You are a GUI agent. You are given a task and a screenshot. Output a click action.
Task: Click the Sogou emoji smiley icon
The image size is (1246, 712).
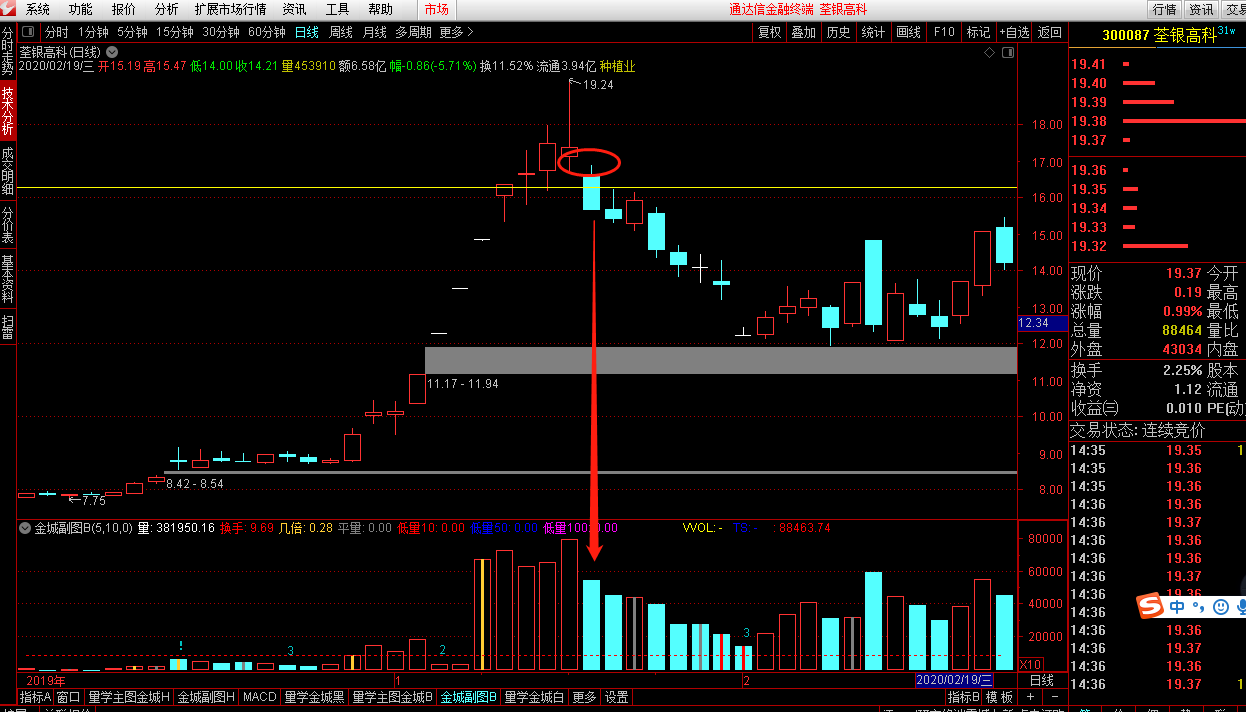tap(1221, 606)
